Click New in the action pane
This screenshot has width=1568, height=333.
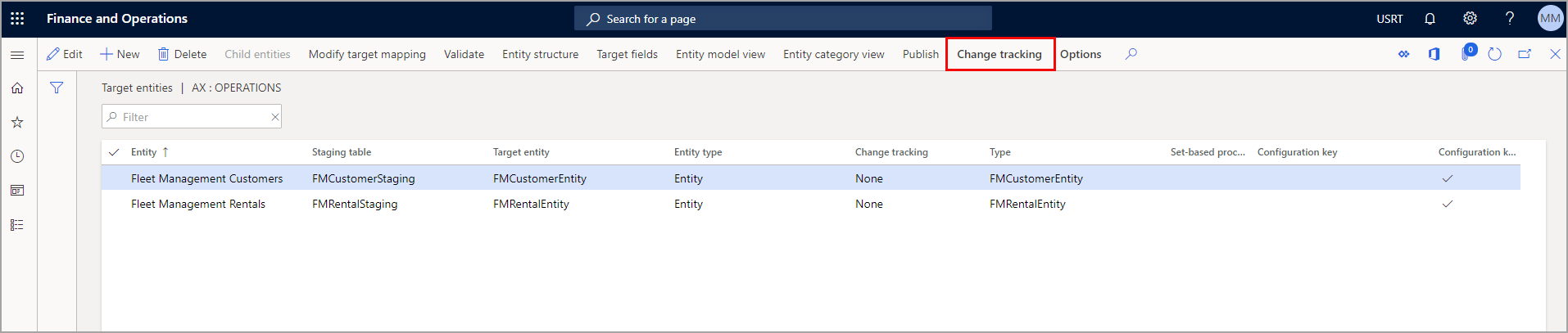pyautogui.click(x=120, y=54)
